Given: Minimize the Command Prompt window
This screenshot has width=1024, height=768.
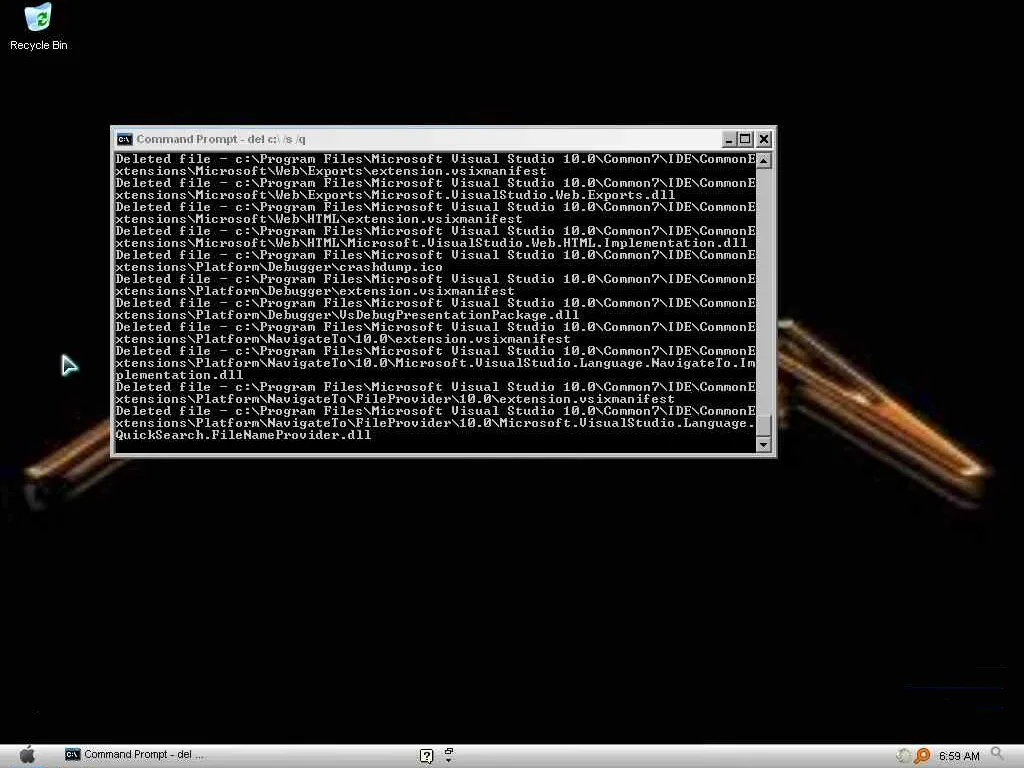Looking at the screenshot, I should click(x=729, y=139).
